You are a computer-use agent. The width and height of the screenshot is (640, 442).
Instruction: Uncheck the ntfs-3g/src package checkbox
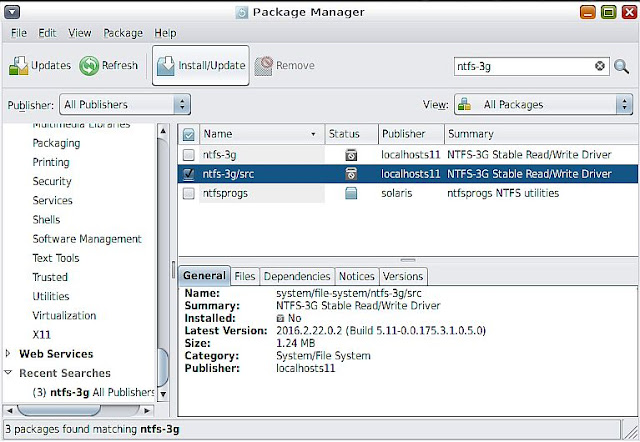pos(189,174)
